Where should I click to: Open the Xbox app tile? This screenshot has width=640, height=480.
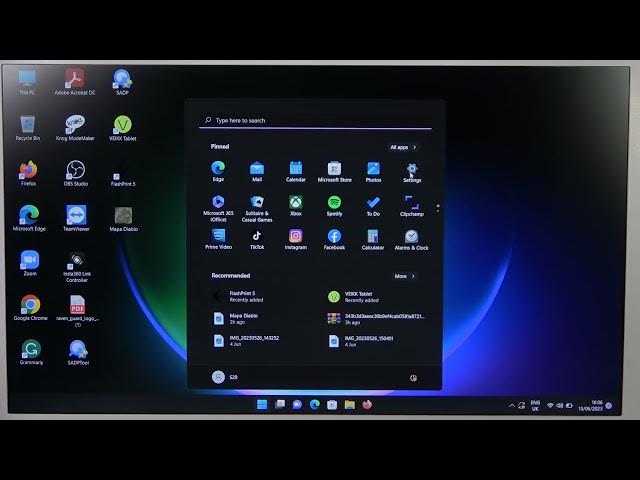[296, 204]
